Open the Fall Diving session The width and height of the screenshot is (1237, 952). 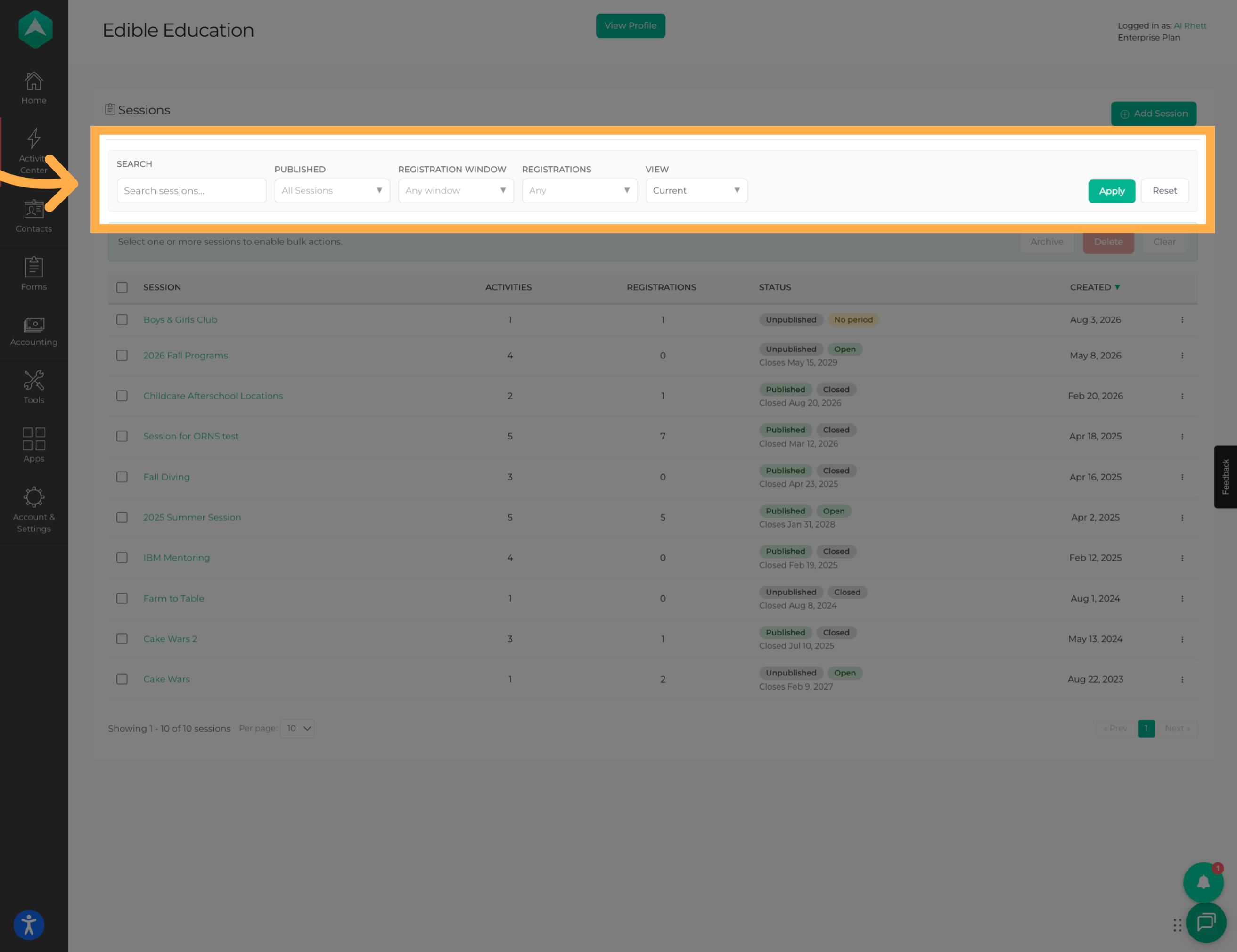(x=166, y=477)
